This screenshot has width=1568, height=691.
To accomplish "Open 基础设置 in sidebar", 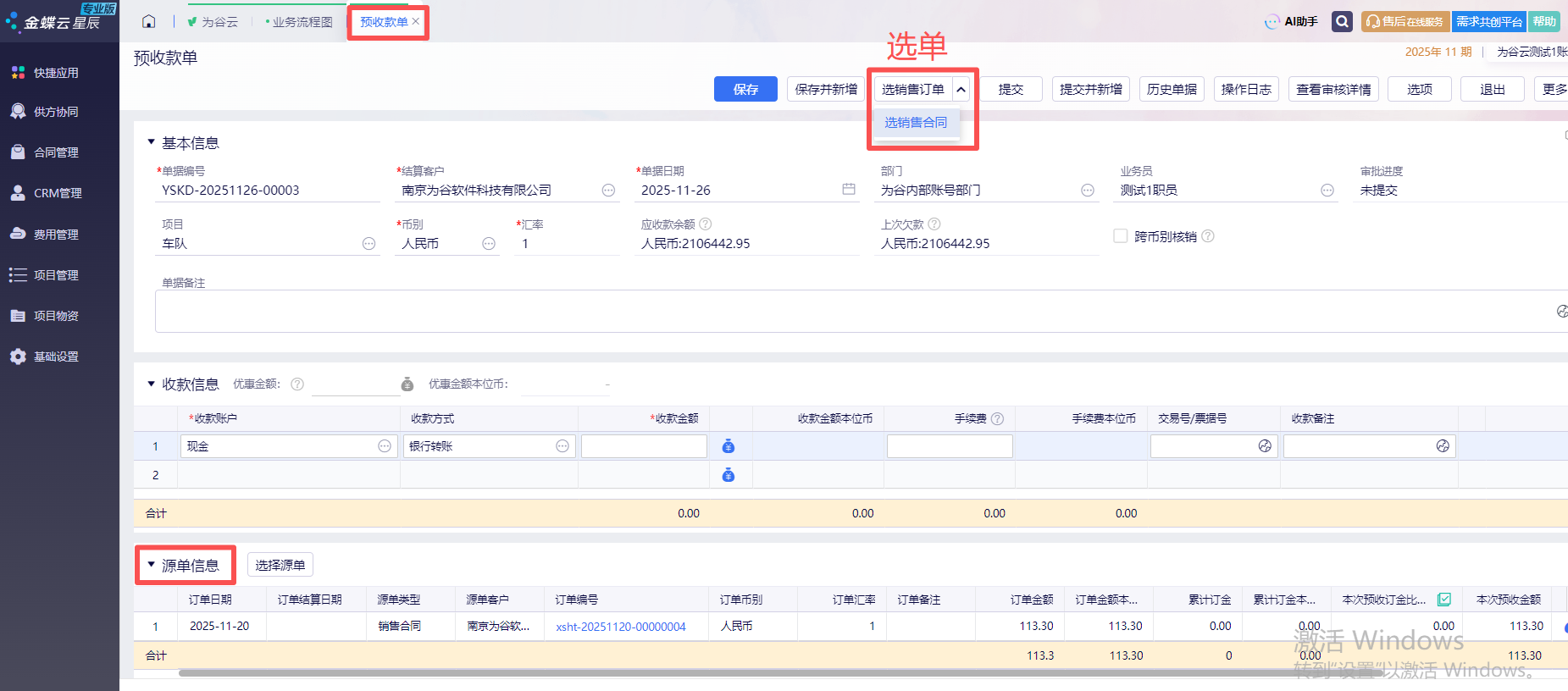I will [56, 357].
